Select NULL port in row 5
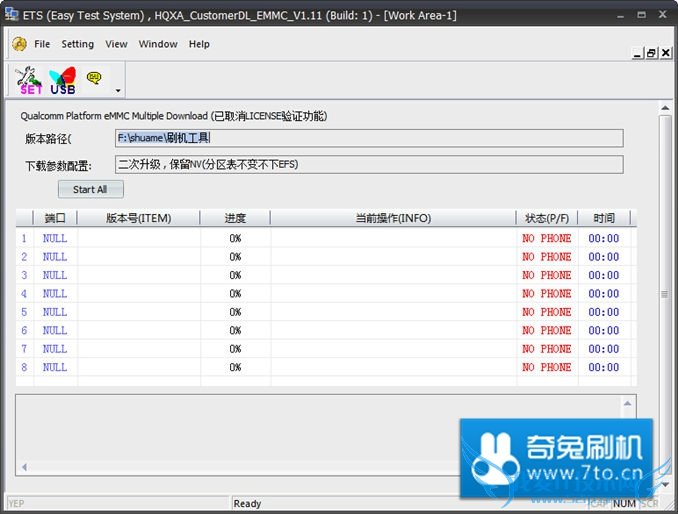The height and width of the screenshot is (514, 678). [55, 312]
